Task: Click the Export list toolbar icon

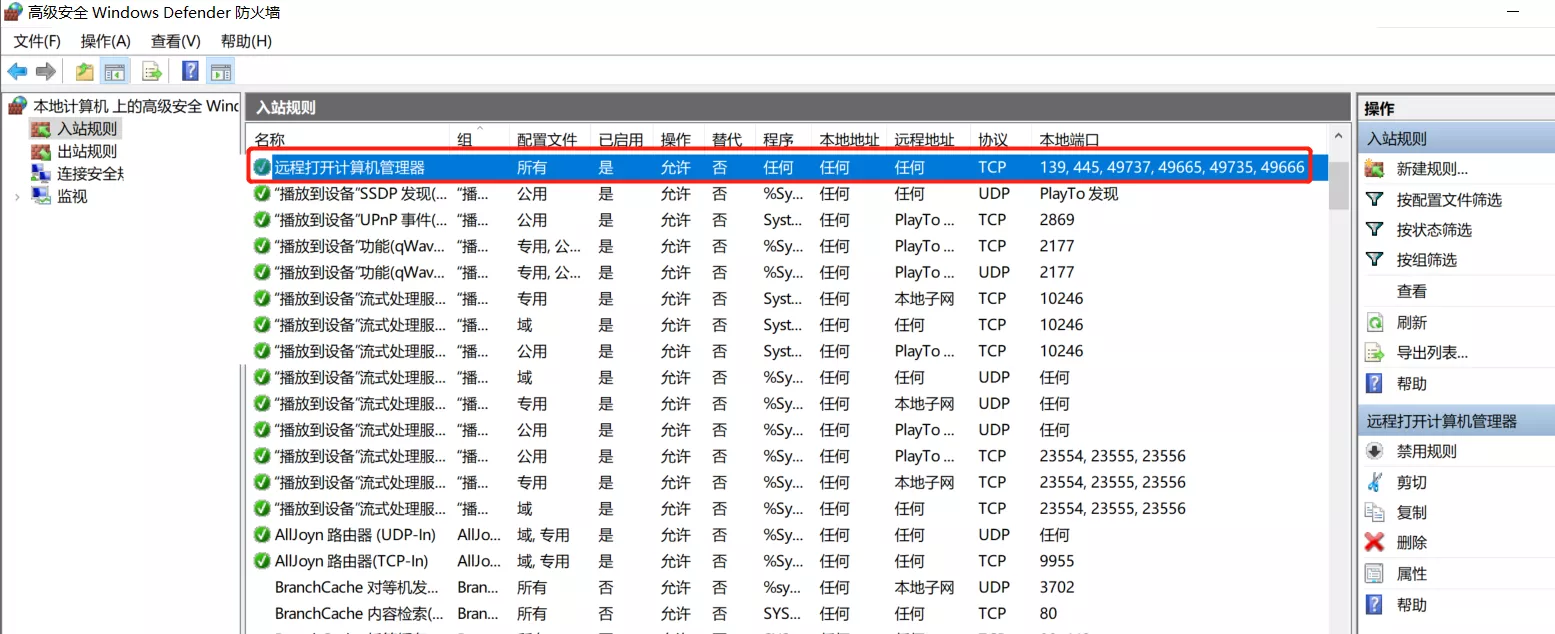Action: 152,71
